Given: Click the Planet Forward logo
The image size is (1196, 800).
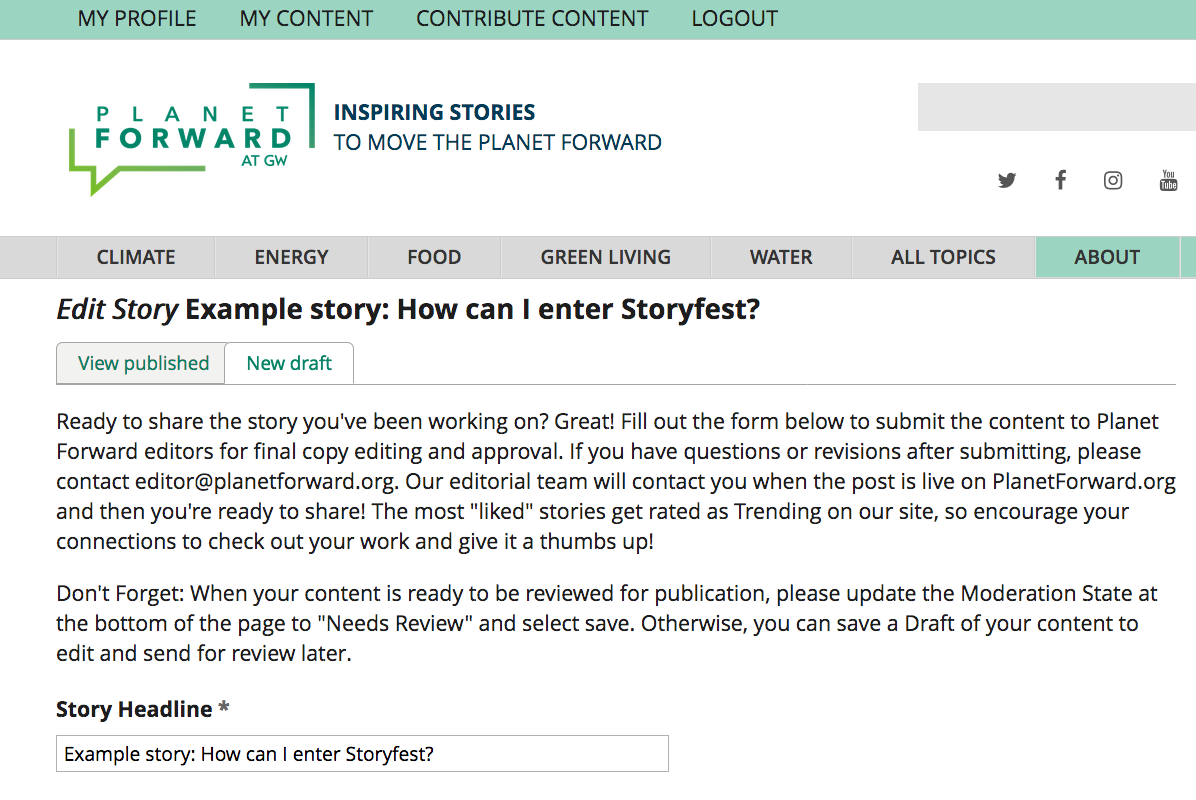Looking at the screenshot, I should (x=192, y=139).
